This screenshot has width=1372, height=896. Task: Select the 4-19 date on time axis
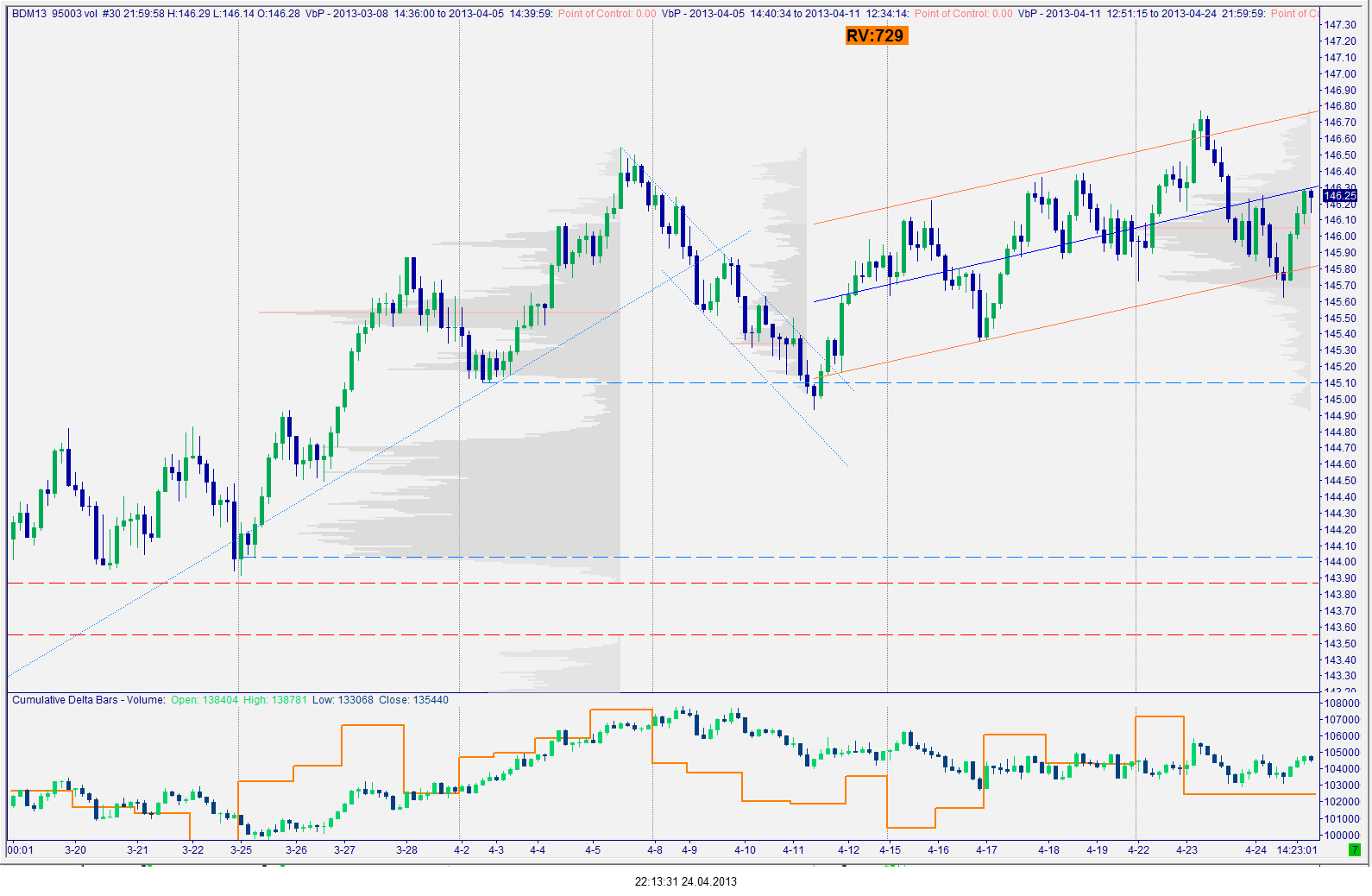[x=1097, y=850]
